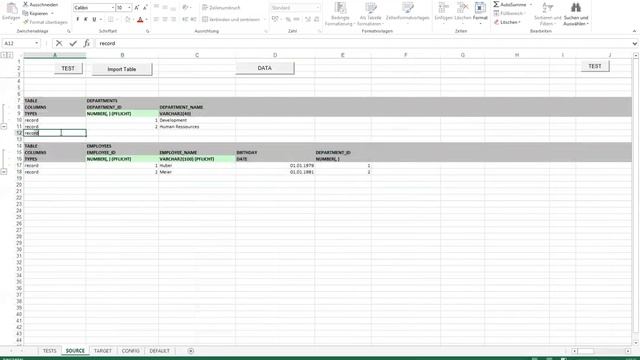Screen dimensions: 640x360
Task: Click the Füllbereich fill icon
Action: 496,13
